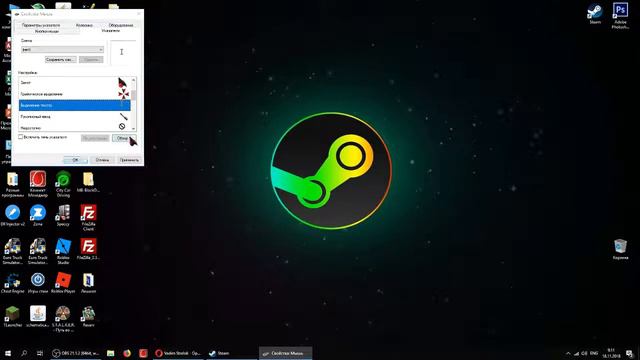Show hidden system tray icons
Screen dimensions: 640x360
[568, 353]
